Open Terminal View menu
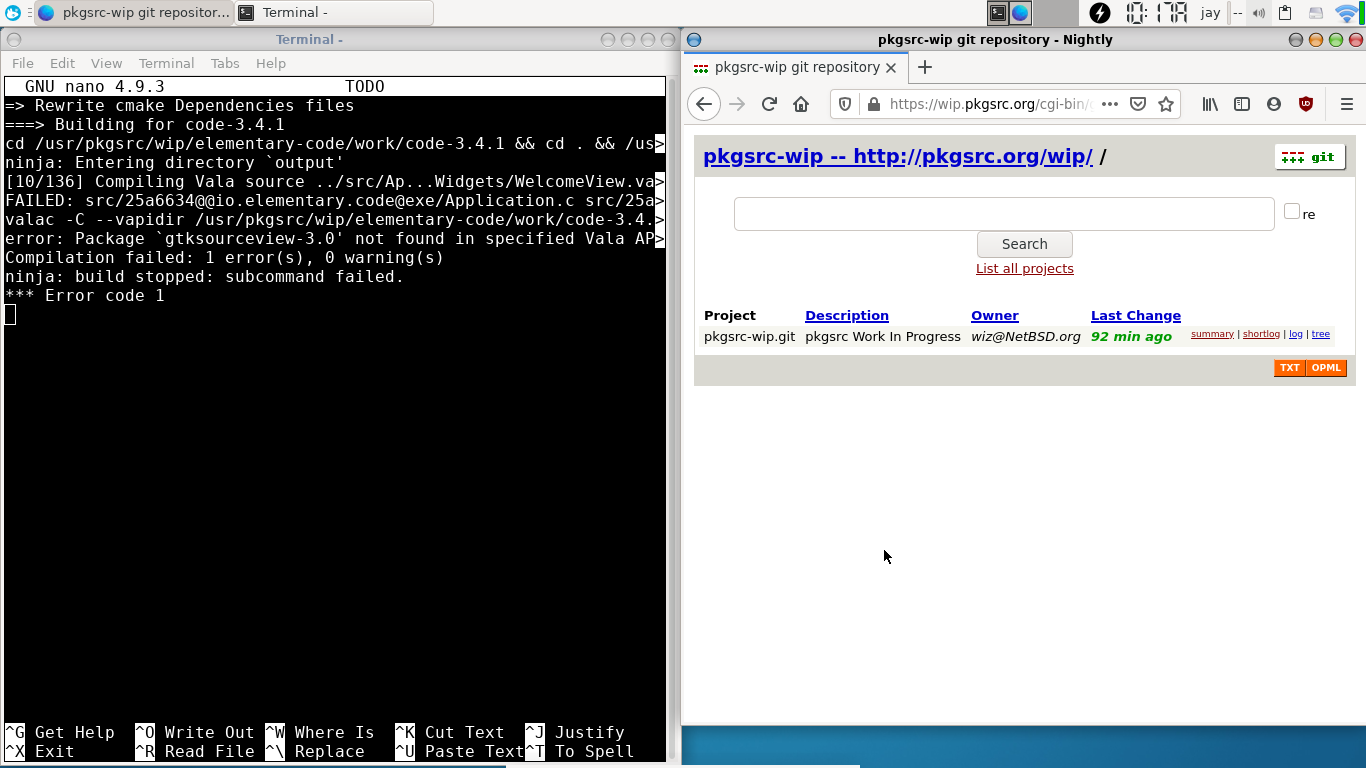The image size is (1366, 768). click(x=106, y=63)
